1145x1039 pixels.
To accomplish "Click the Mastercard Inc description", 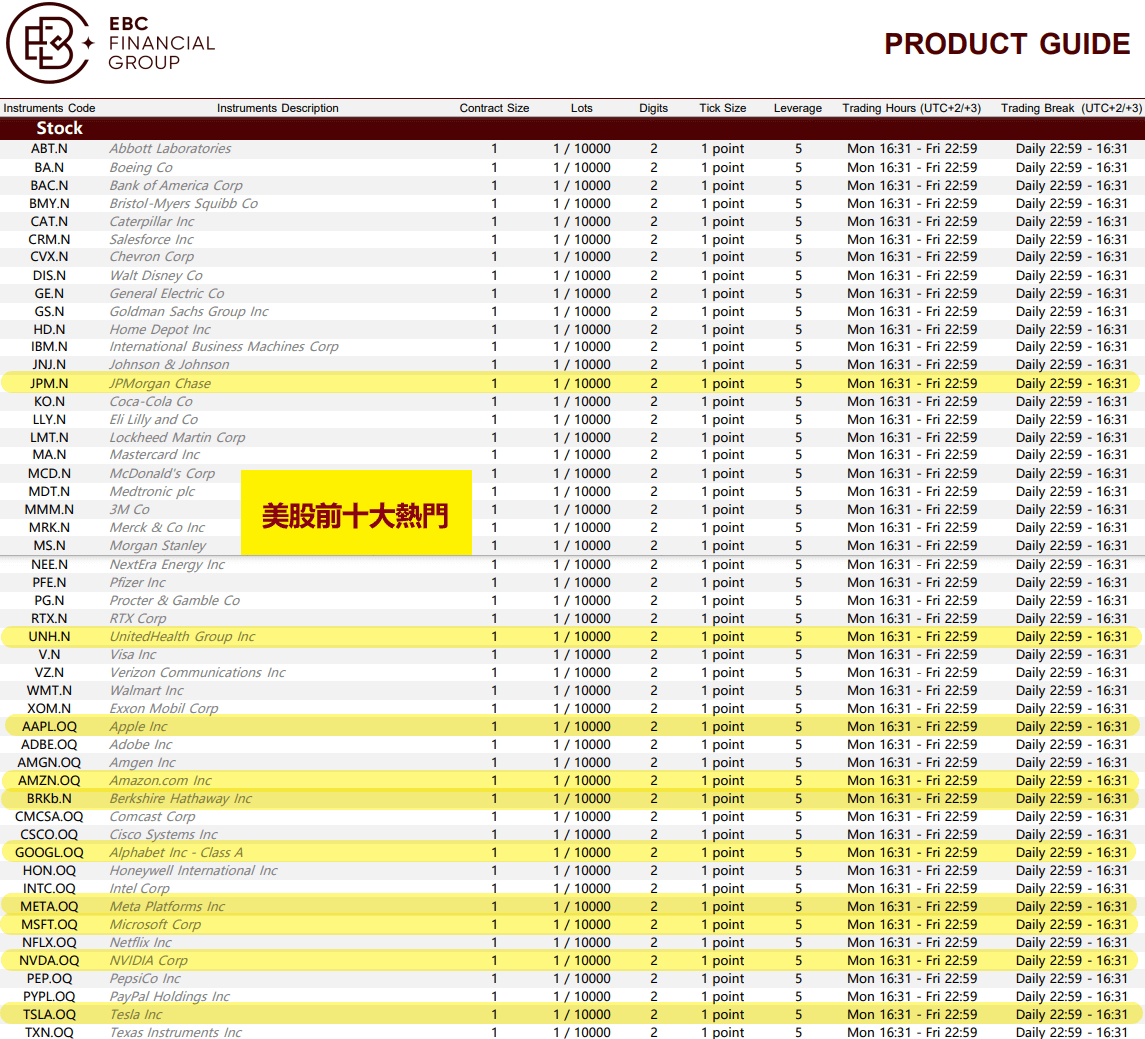I will (155, 455).
